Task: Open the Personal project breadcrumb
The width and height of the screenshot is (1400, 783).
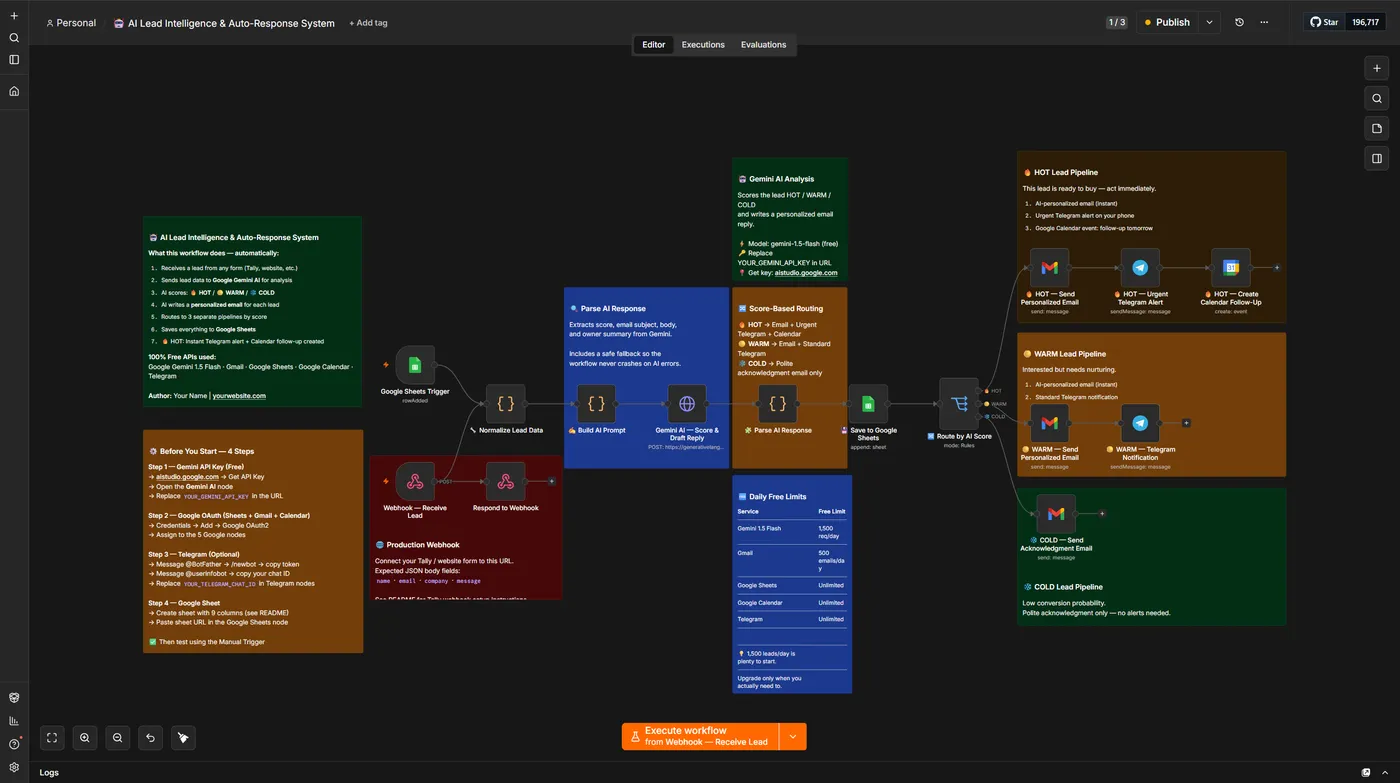Action: [71, 23]
